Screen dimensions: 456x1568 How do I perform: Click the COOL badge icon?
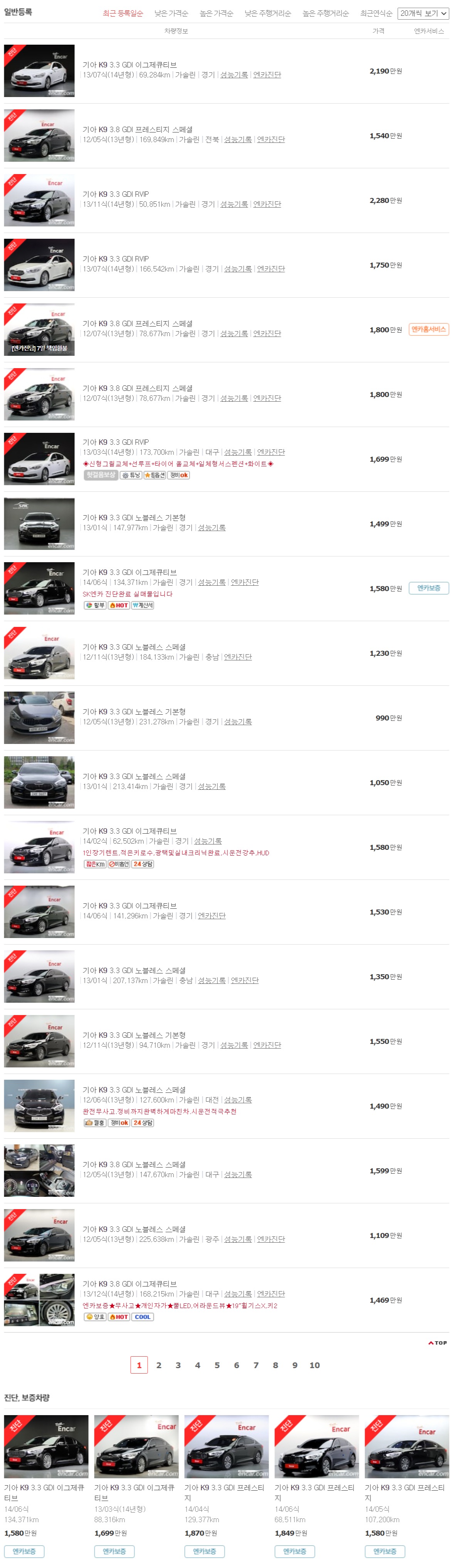pos(143,1317)
